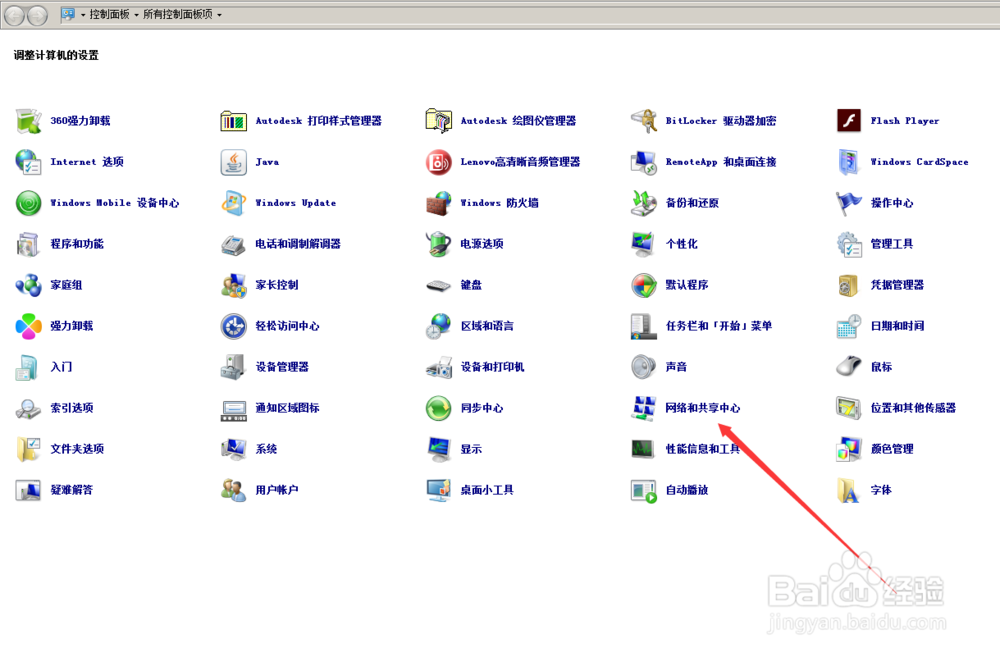Open the 360强力卸载 icon

coord(29,121)
